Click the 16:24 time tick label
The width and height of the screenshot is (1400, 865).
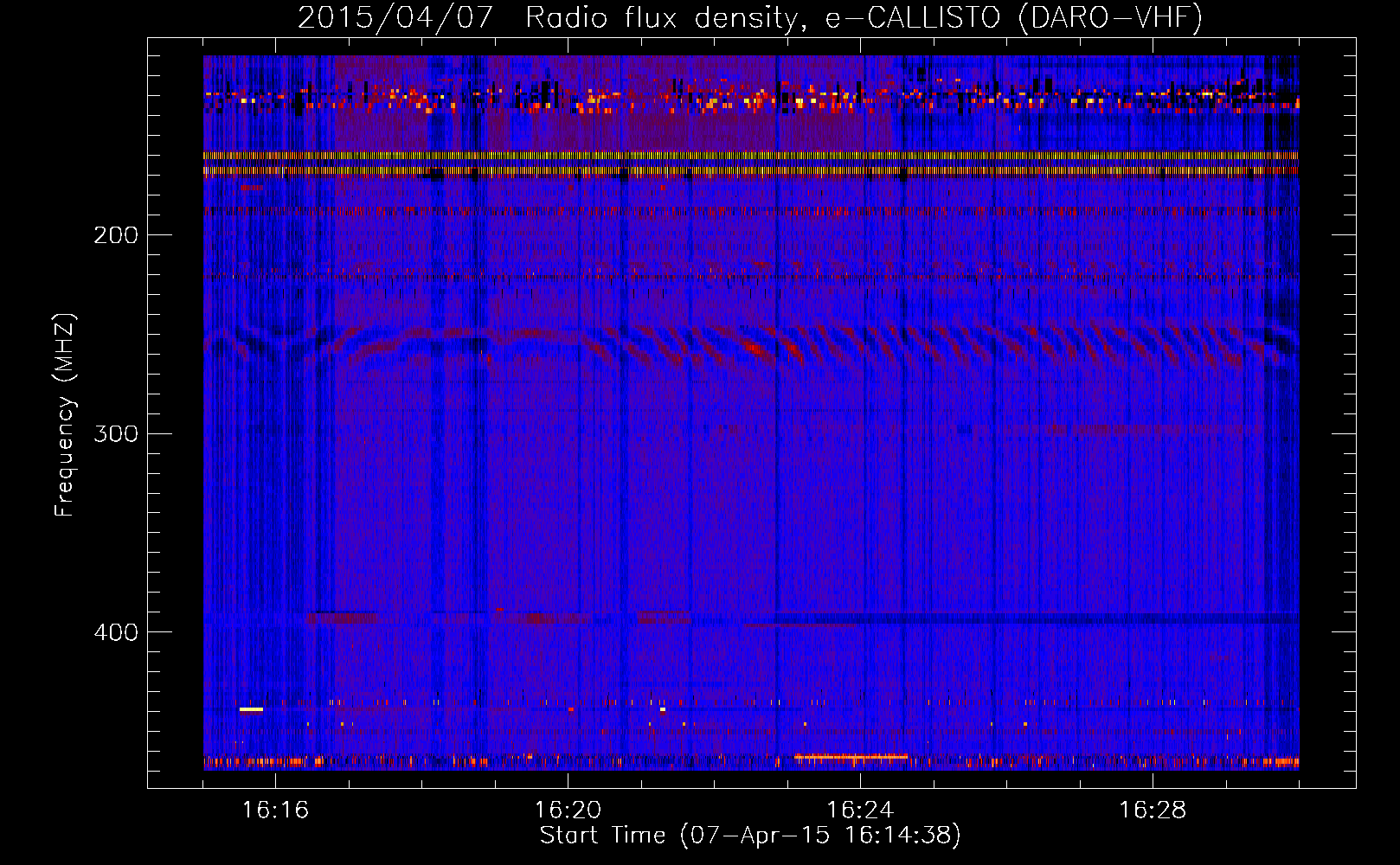coord(860,811)
